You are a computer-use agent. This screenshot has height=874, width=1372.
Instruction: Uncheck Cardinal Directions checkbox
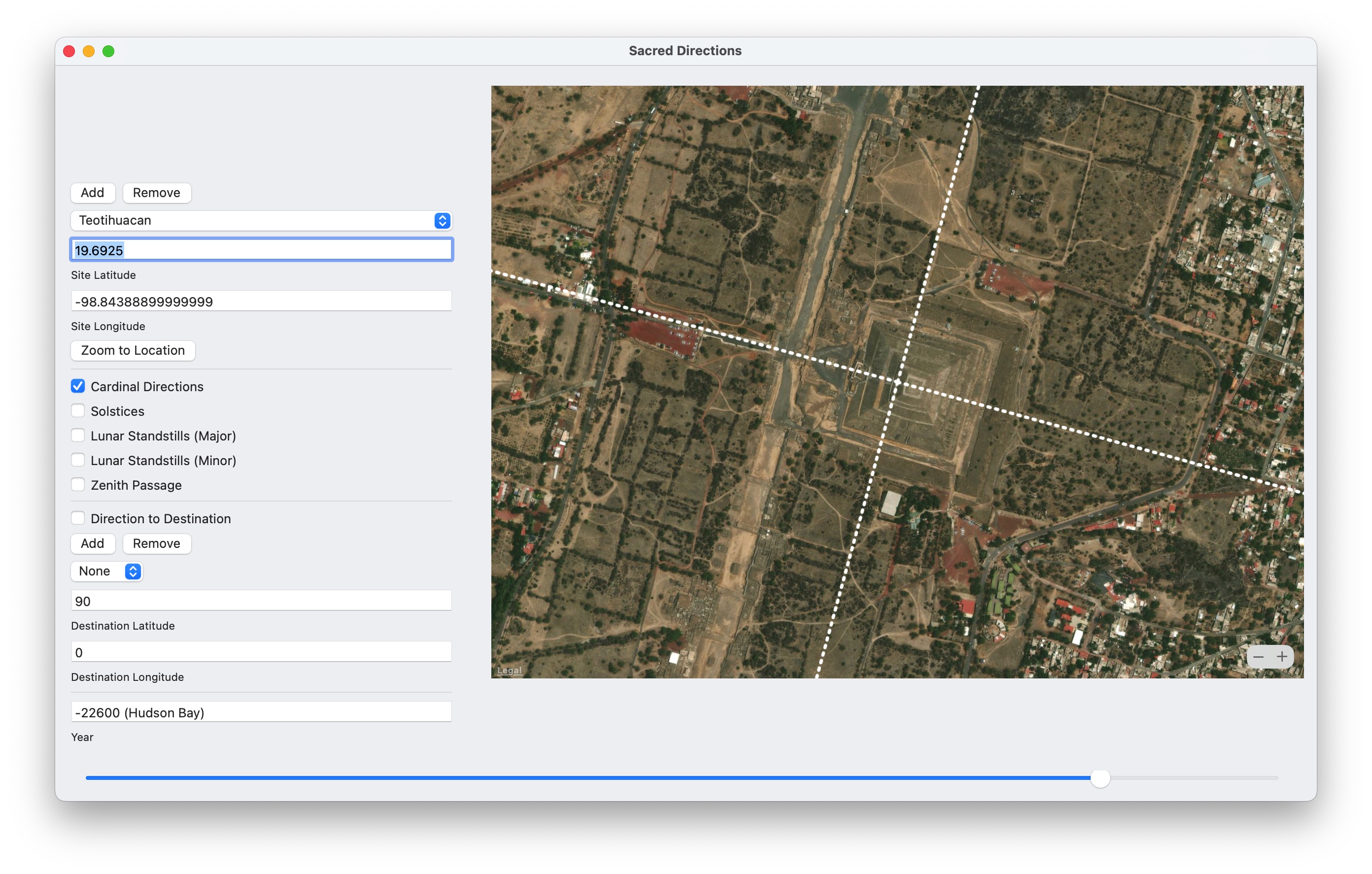(x=78, y=386)
